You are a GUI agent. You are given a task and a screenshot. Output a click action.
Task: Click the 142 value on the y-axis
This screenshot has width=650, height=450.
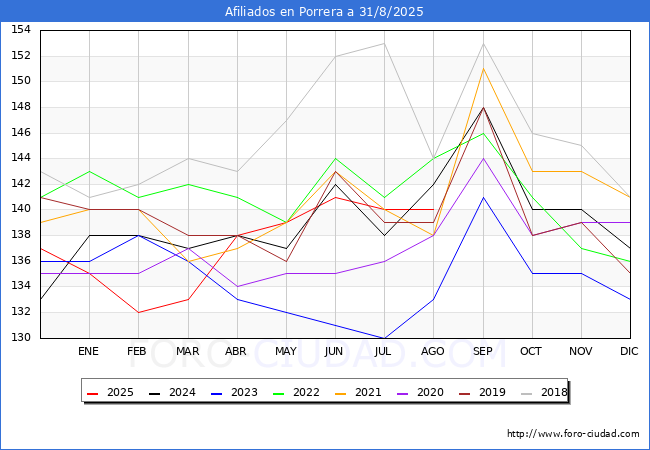[21, 184]
